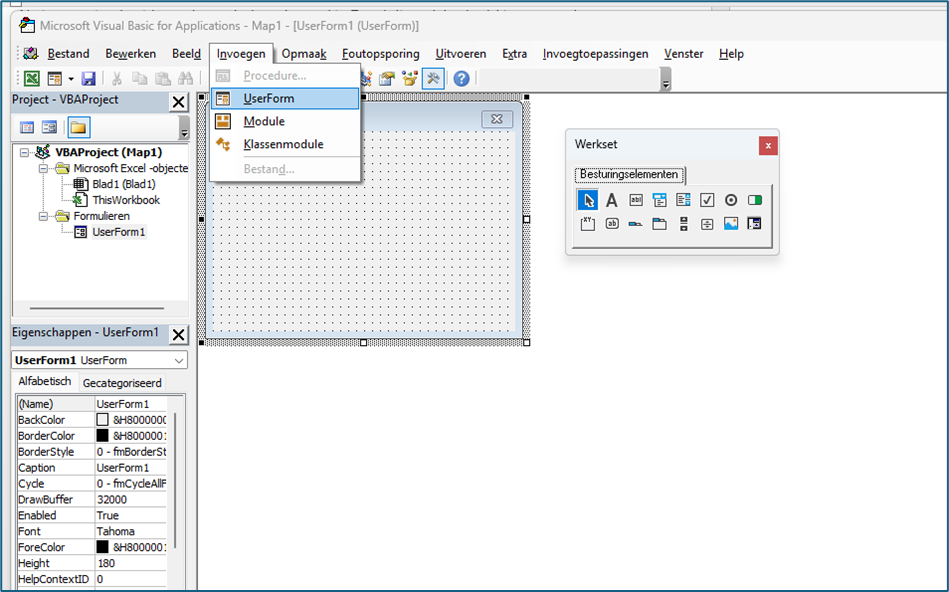Image resolution: width=949 pixels, height=592 pixels.
Task: Open help via the question mark icon
Action: click(461, 79)
